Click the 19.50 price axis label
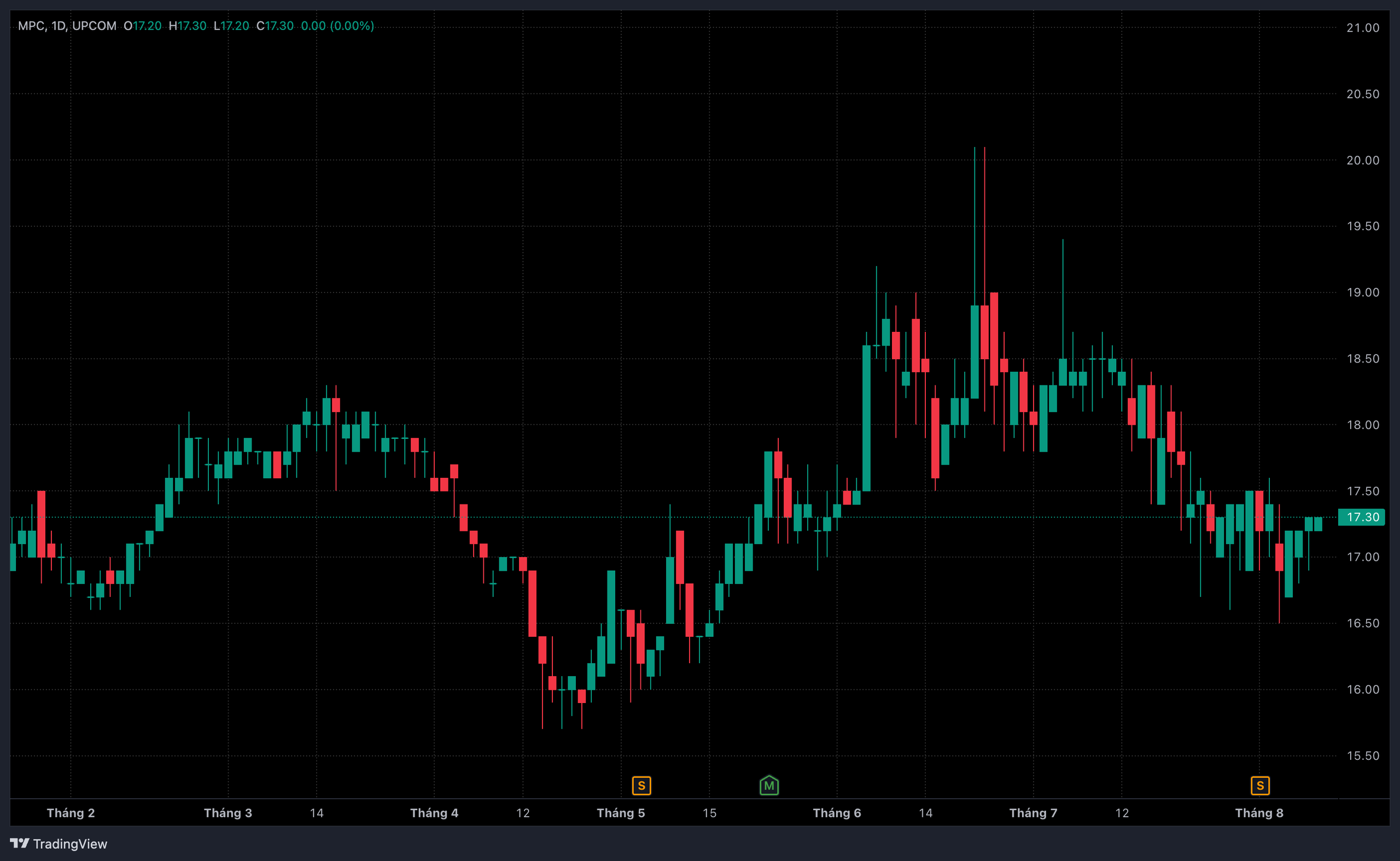The width and height of the screenshot is (1400, 861). tap(1362, 226)
